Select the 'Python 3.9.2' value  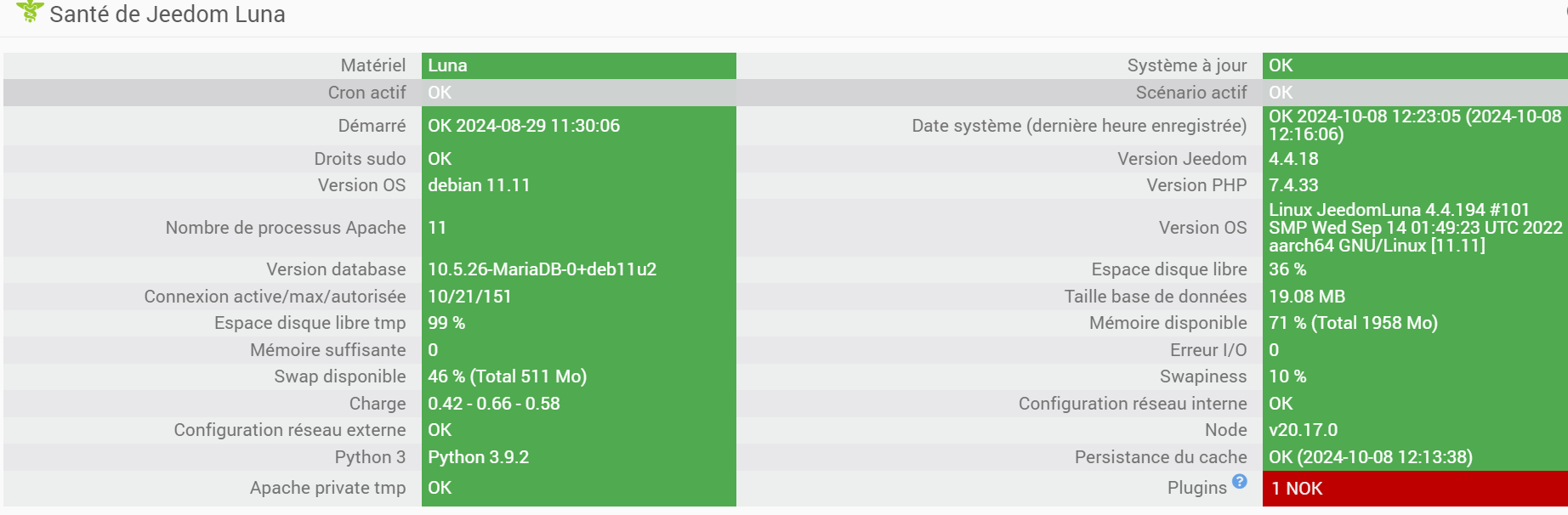coord(478,457)
